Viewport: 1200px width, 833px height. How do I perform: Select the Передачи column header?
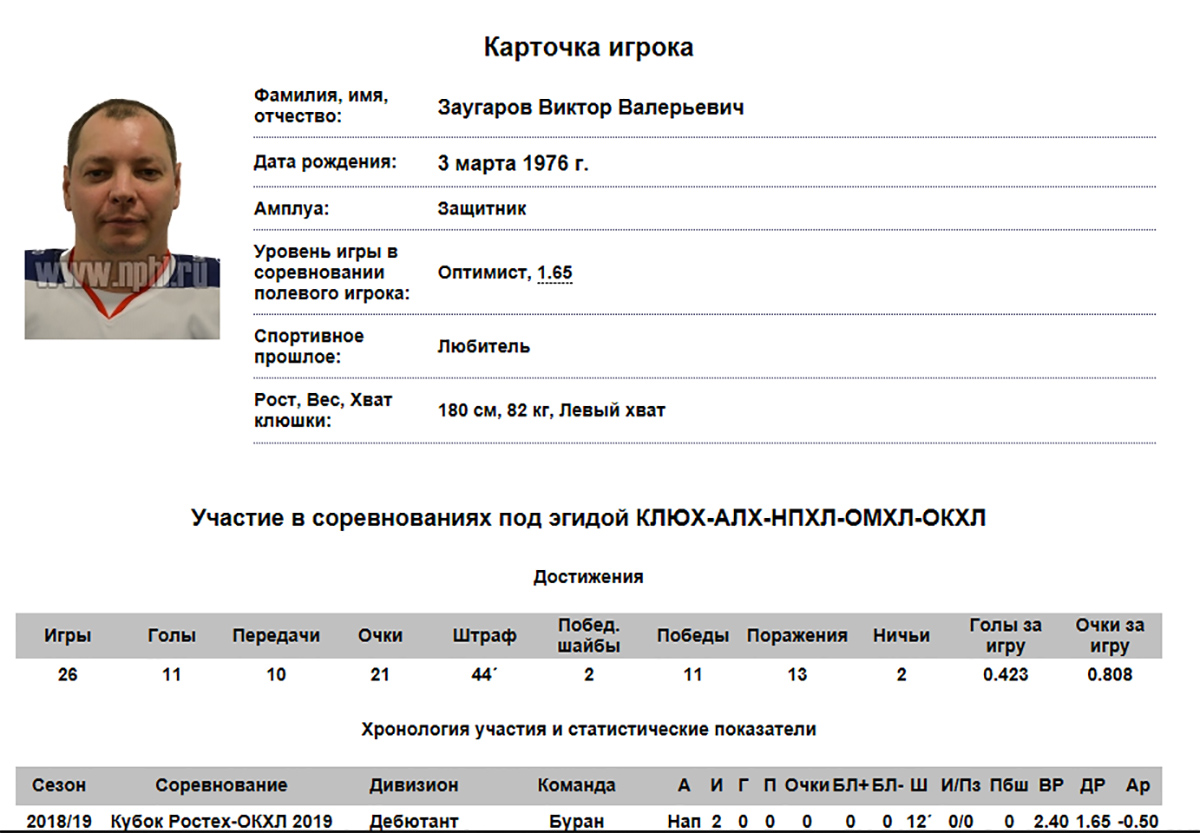(276, 636)
